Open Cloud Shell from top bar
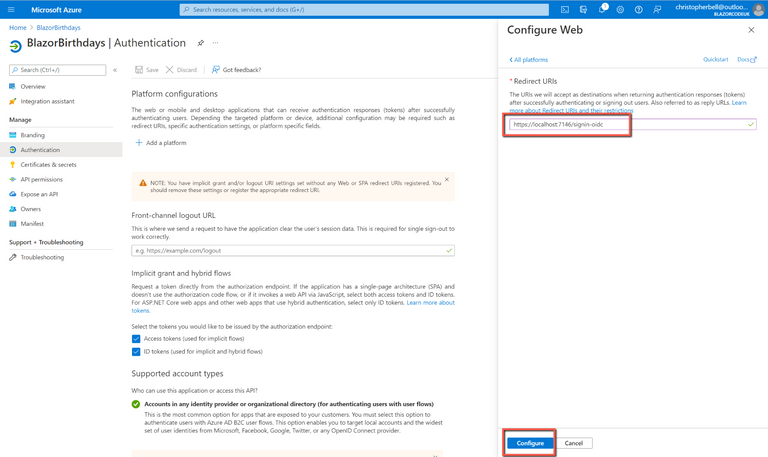 pyautogui.click(x=565, y=9)
